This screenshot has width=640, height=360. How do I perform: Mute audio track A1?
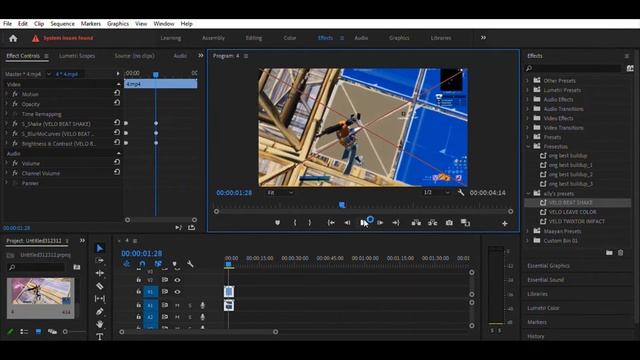(x=177, y=305)
